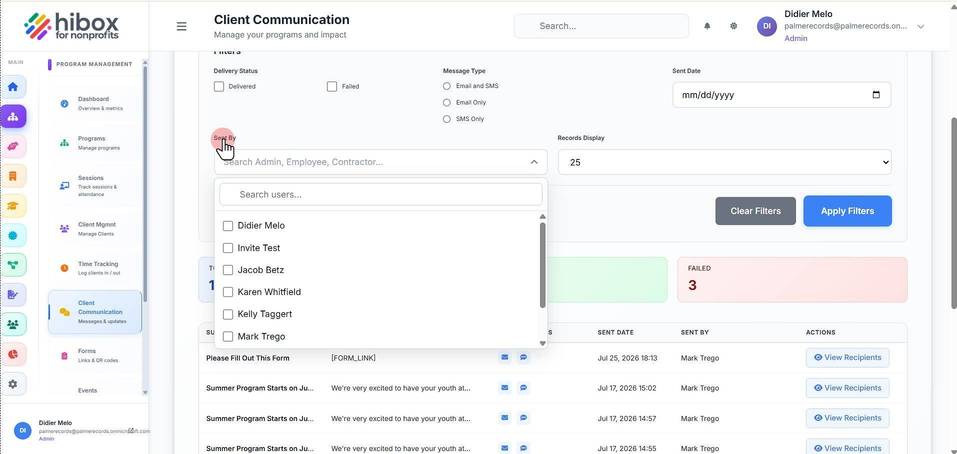Click user list scroll-down arrow
Screen dimensions: 957x454
(x=543, y=344)
